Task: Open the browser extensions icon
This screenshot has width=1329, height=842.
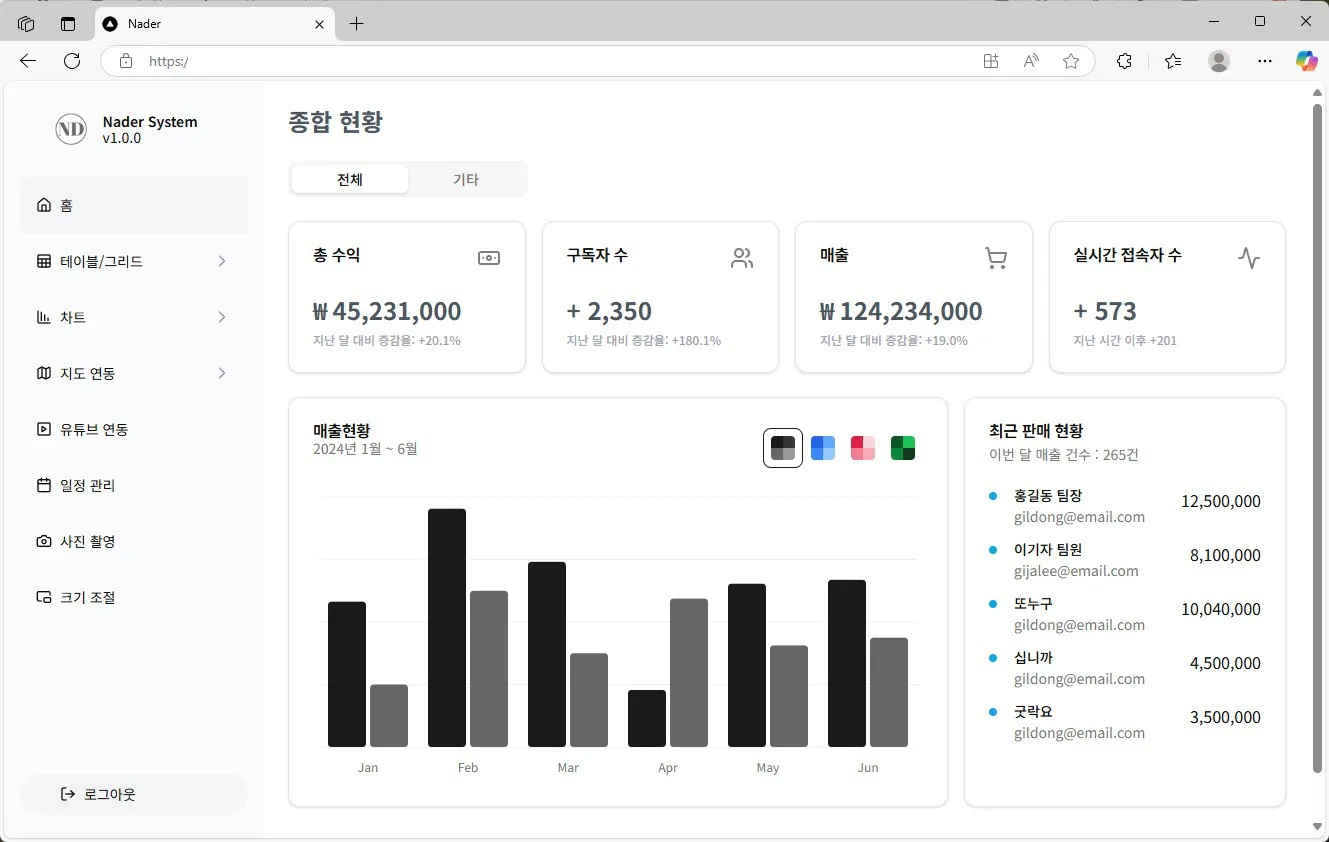Action: click(1124, 61)
